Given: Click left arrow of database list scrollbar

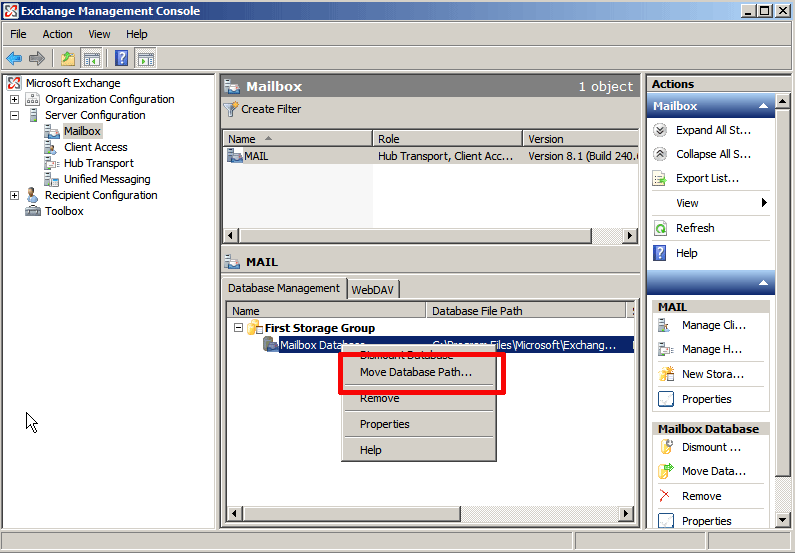Looking at the screenshot, I should point(234,513).
